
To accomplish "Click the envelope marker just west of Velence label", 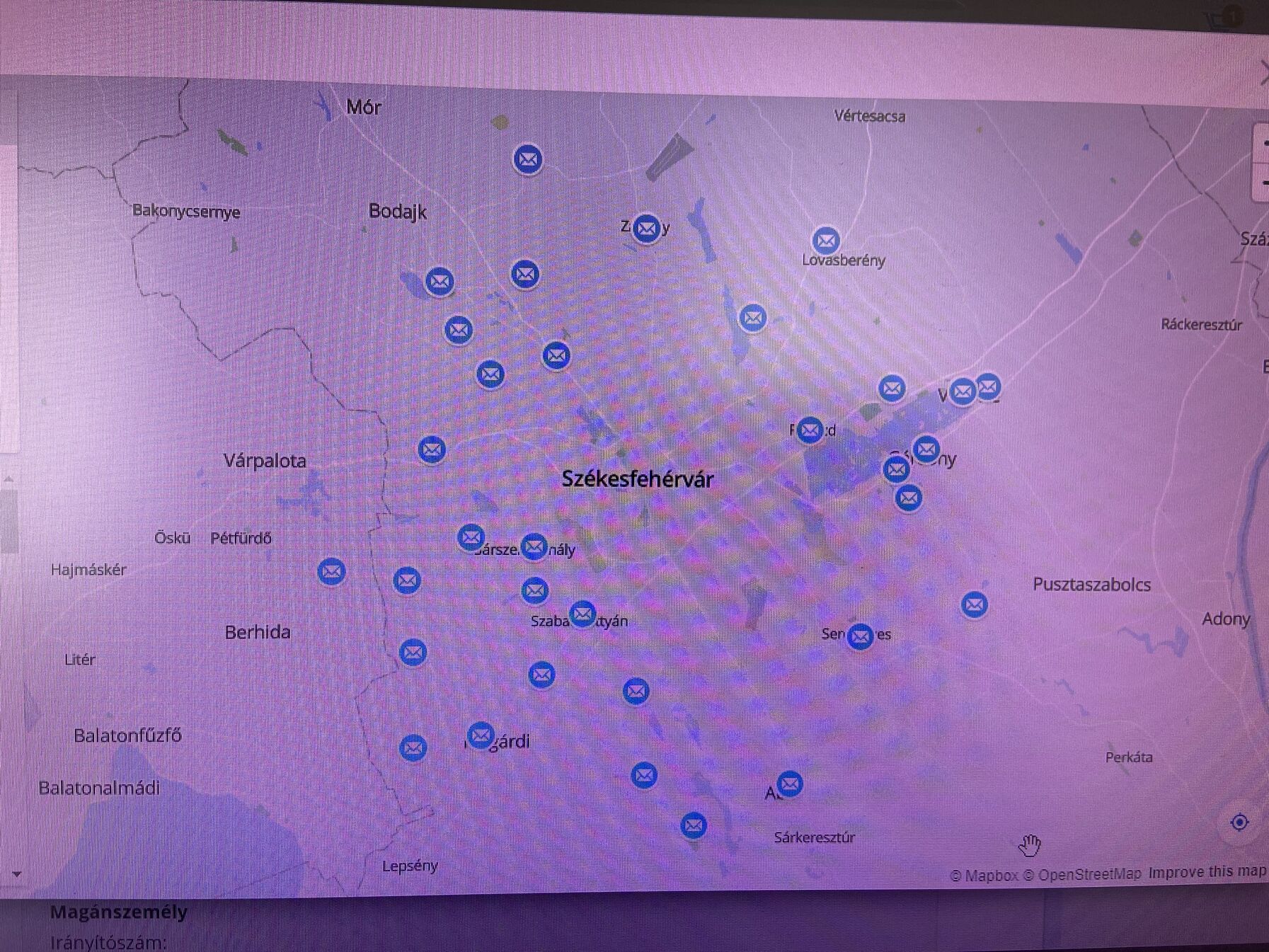I will coord(892,389).
